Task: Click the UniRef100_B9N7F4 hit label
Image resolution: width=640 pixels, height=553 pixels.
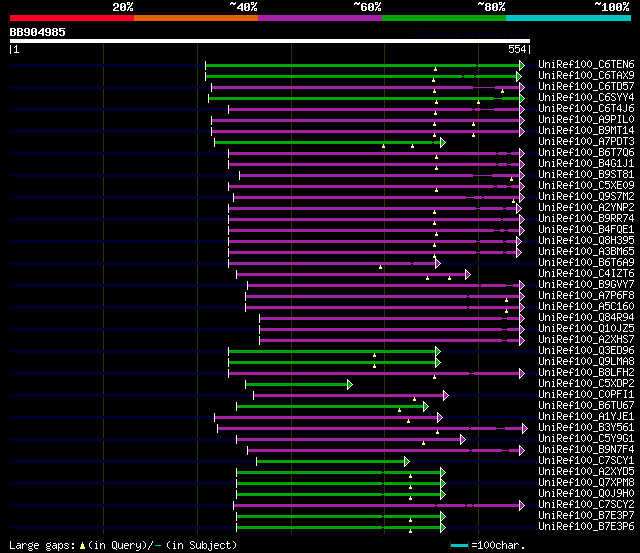Action: coord(586,450)
